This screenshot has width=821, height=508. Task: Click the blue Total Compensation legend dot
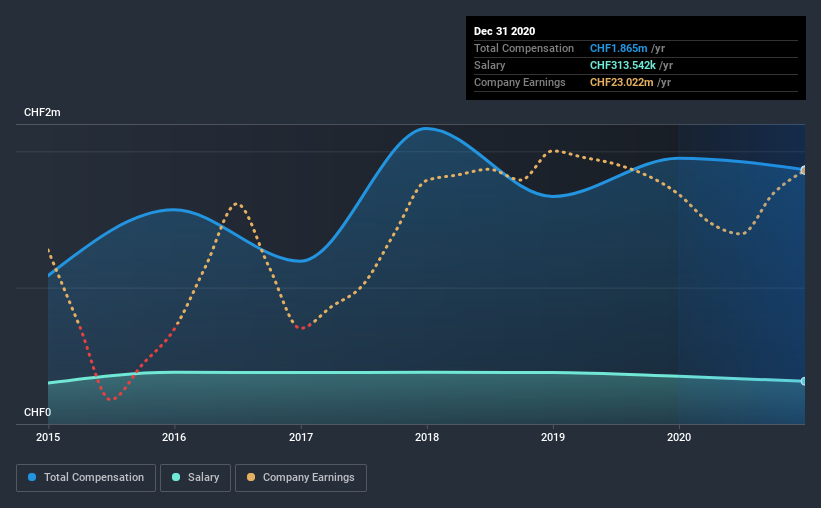[32, 477]
